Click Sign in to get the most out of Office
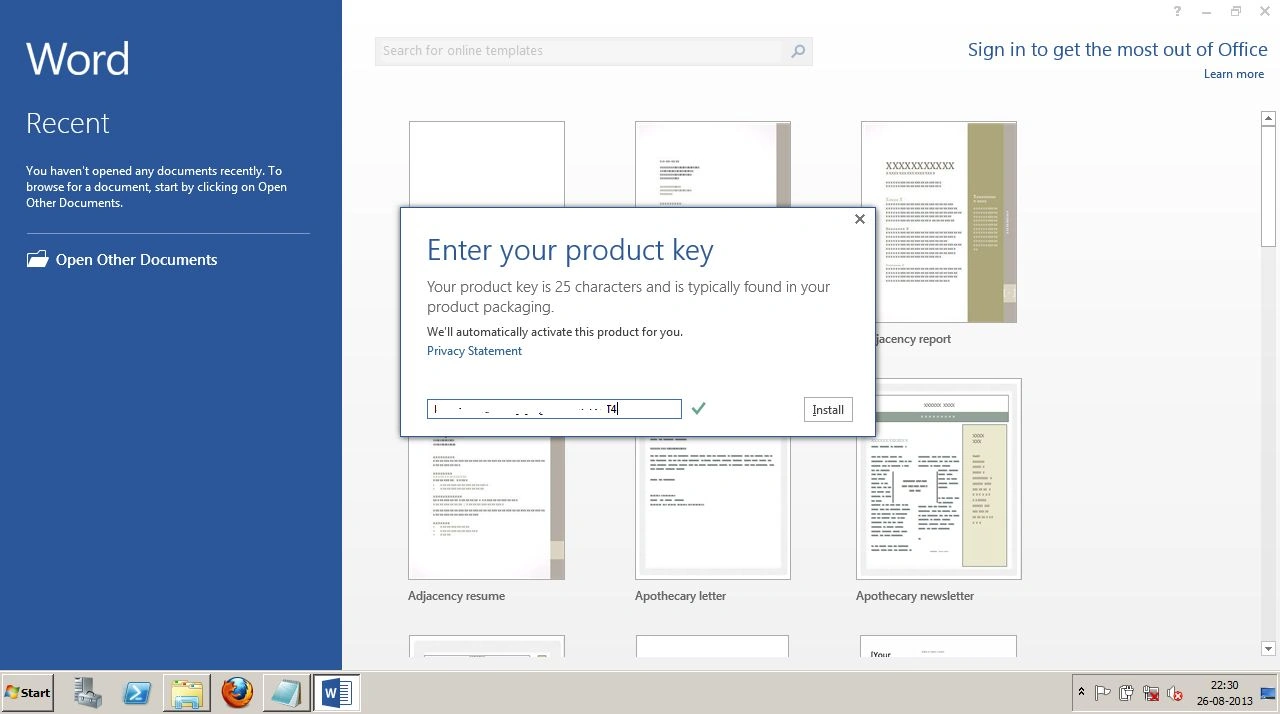The width and height of the screenshot is (1280, 714). (1118, 50)
